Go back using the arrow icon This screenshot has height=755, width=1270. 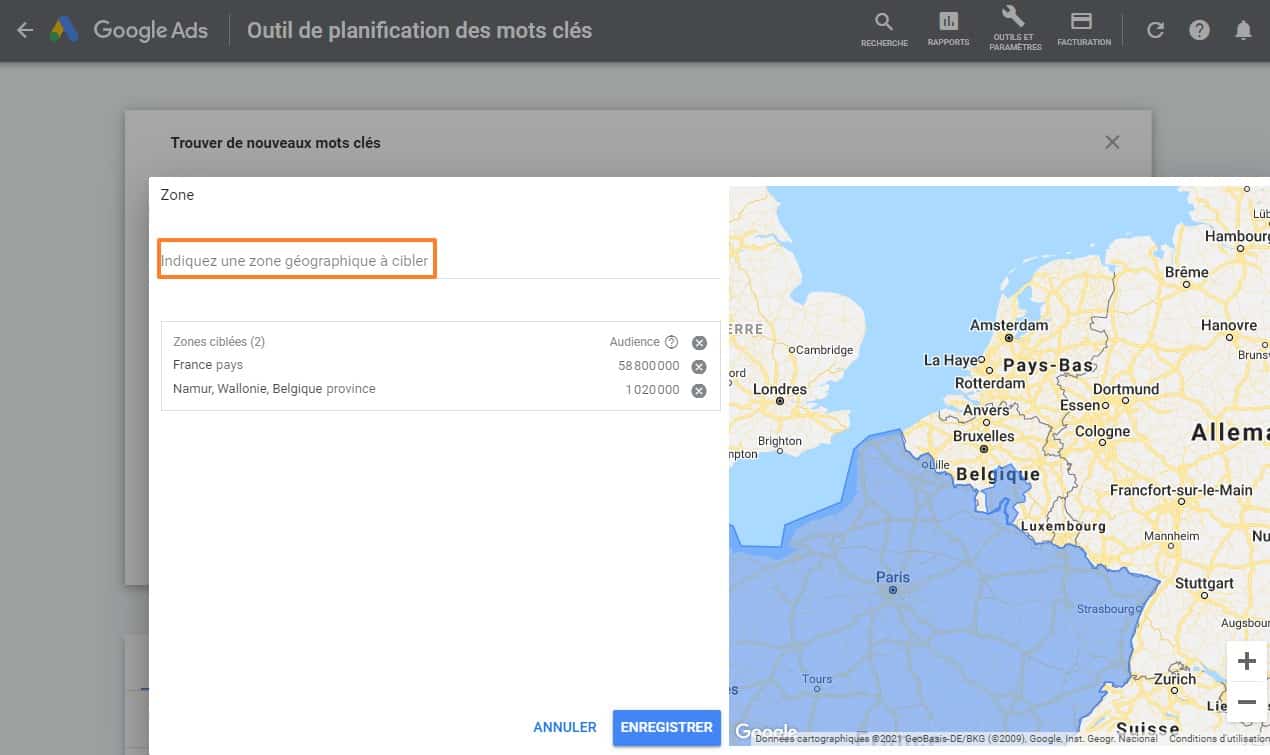(x=25, y=30)
